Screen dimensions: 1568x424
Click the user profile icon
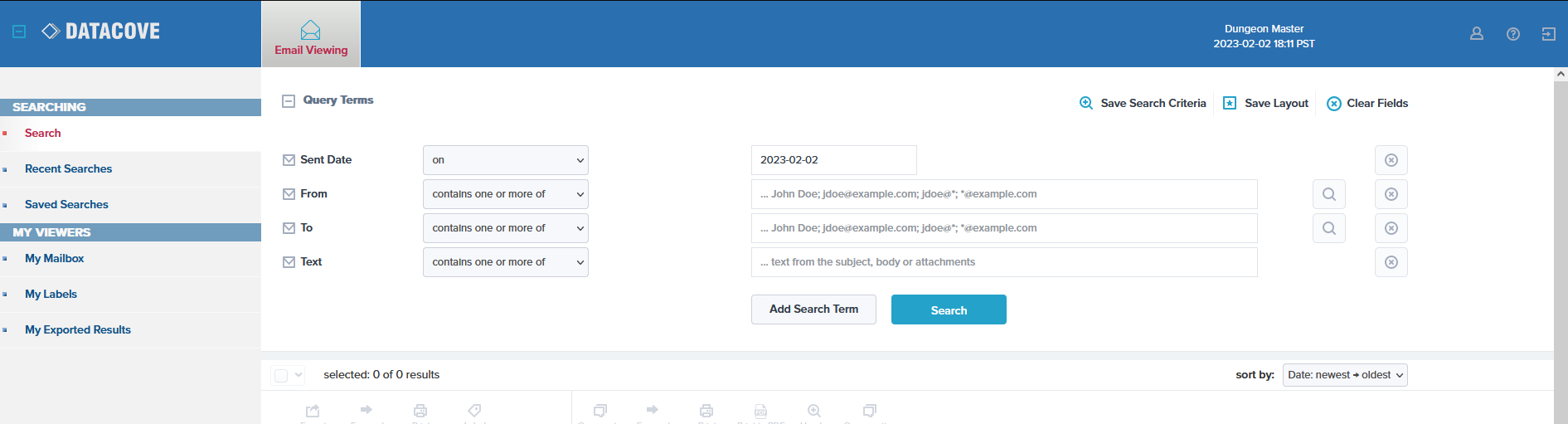point(1476,34)
